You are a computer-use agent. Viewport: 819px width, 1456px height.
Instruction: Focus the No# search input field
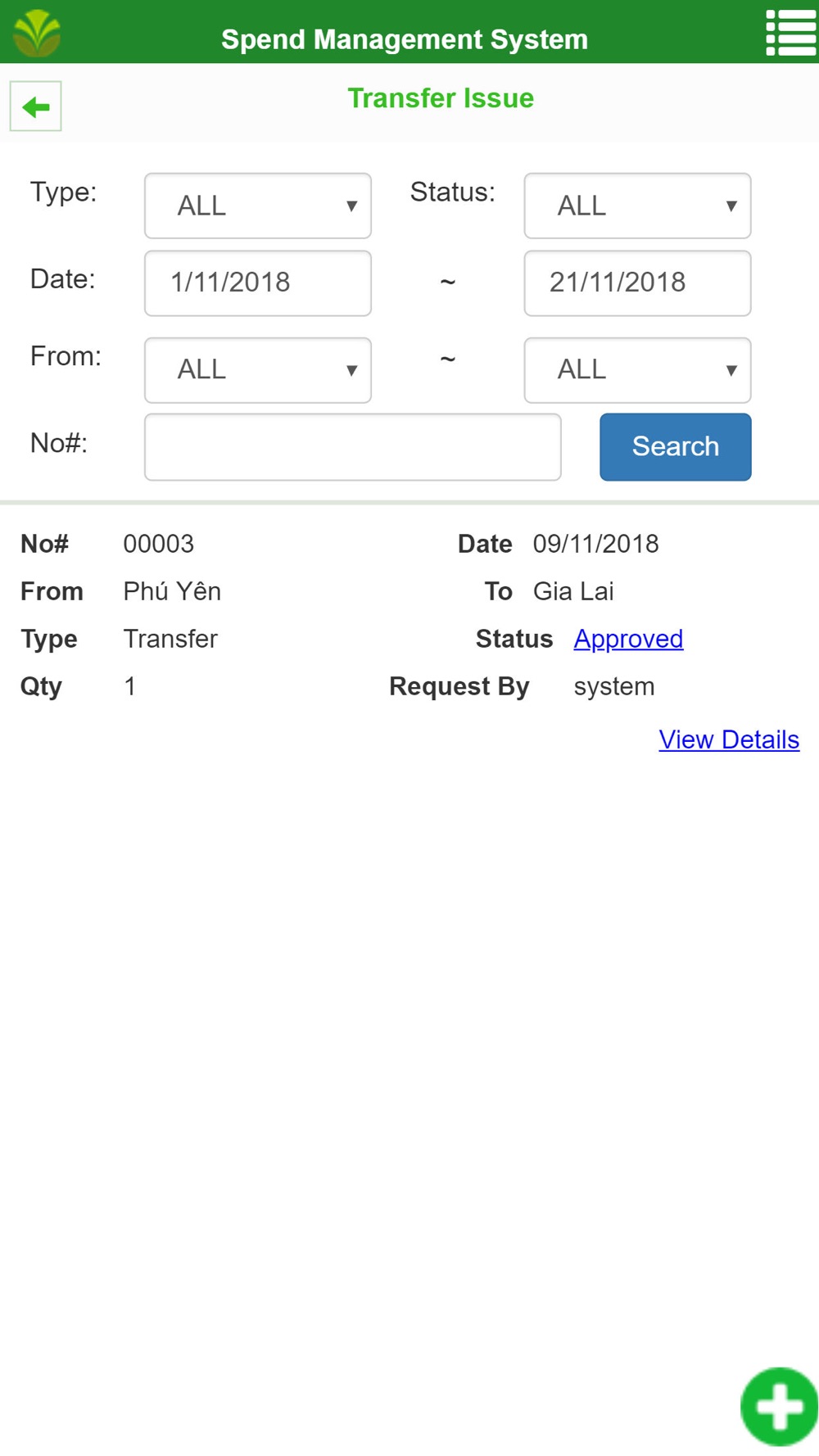[353, 447]
